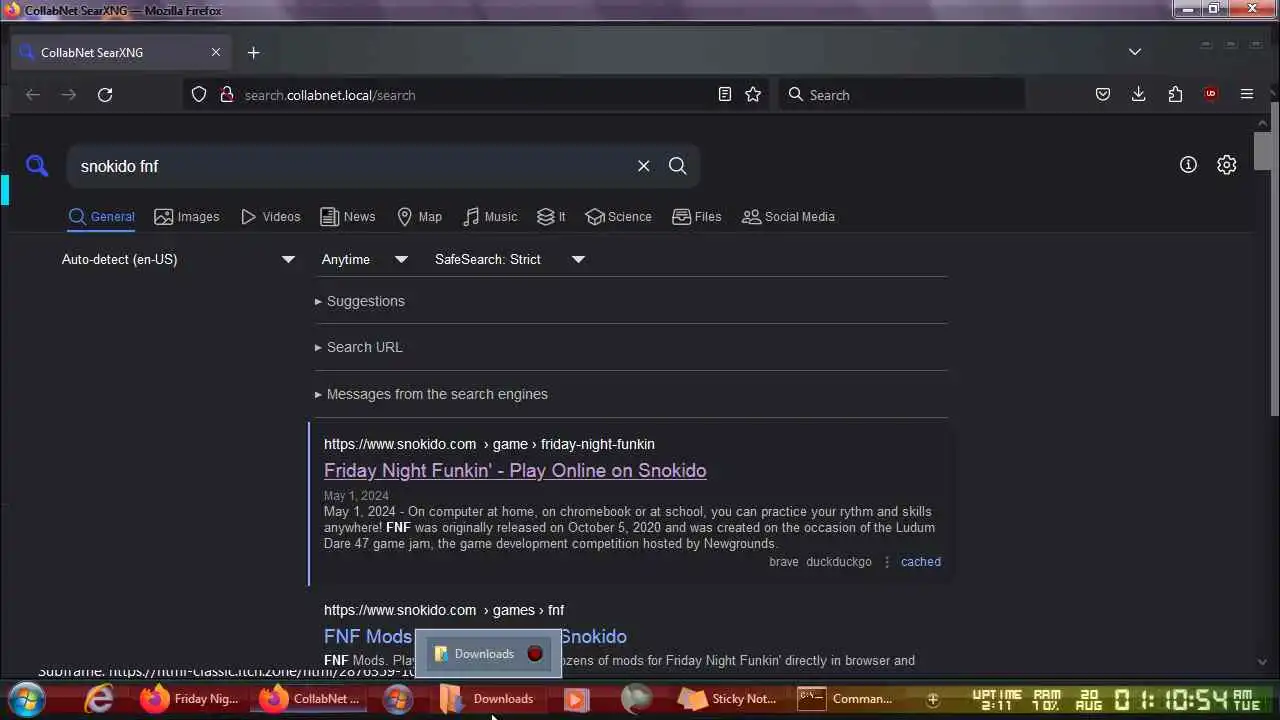
Task: Open the Firefox downloads arrow icon
Action: (x=1139, y=94)
